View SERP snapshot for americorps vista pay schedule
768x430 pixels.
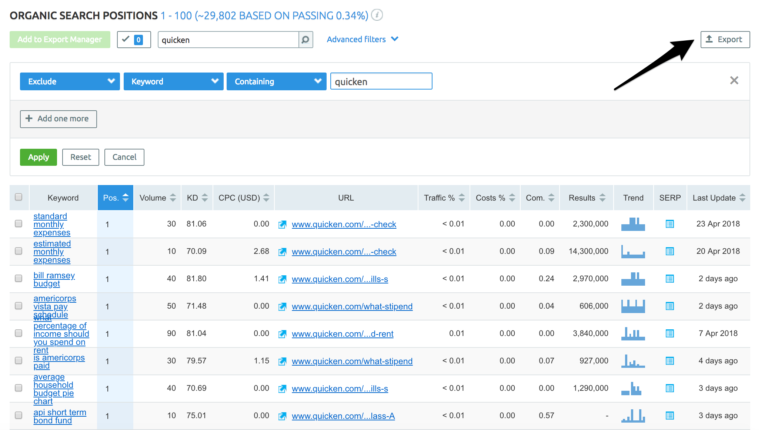pyautogui.click(x=670, y=306)
